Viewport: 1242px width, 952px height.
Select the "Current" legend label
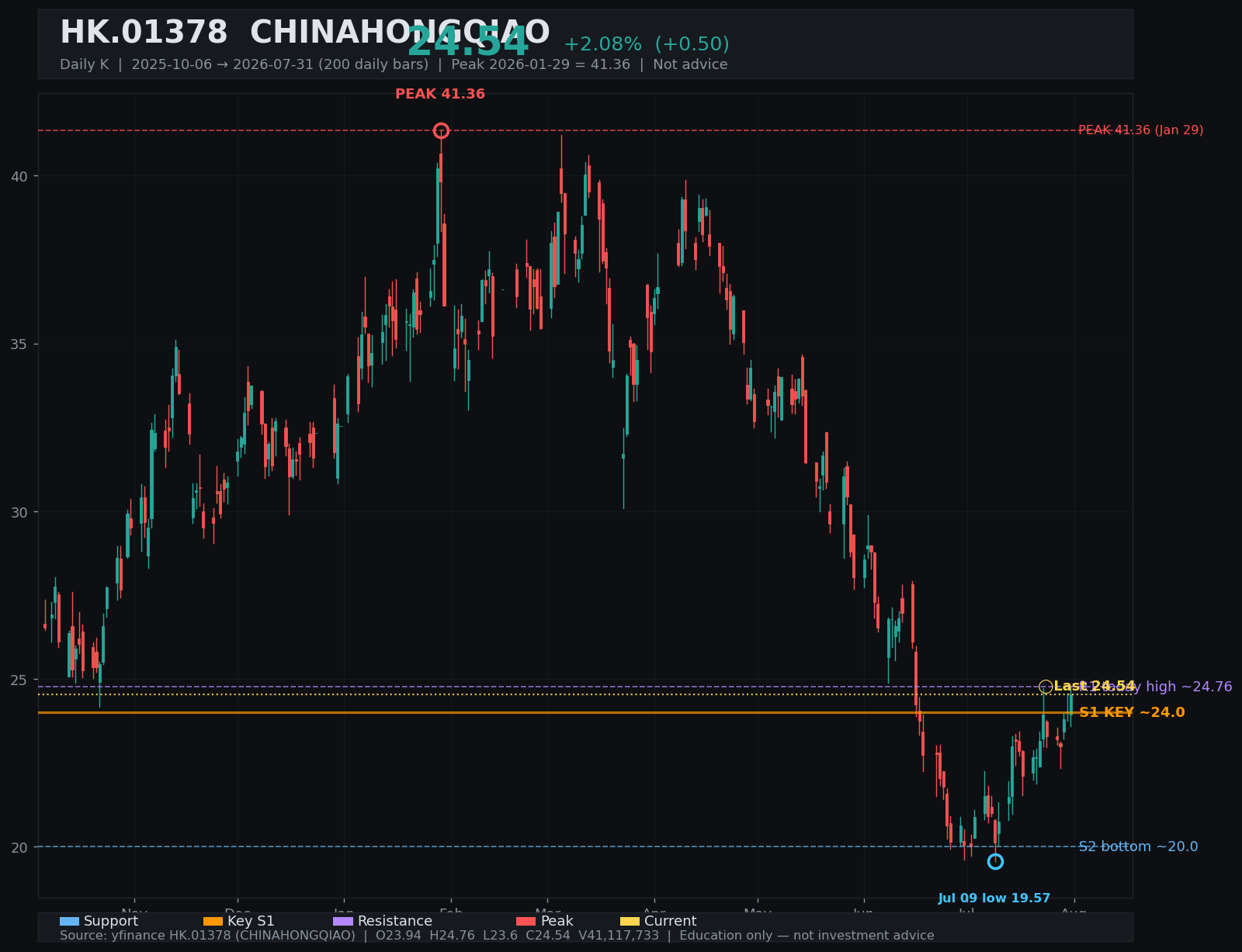click(671, 921)
